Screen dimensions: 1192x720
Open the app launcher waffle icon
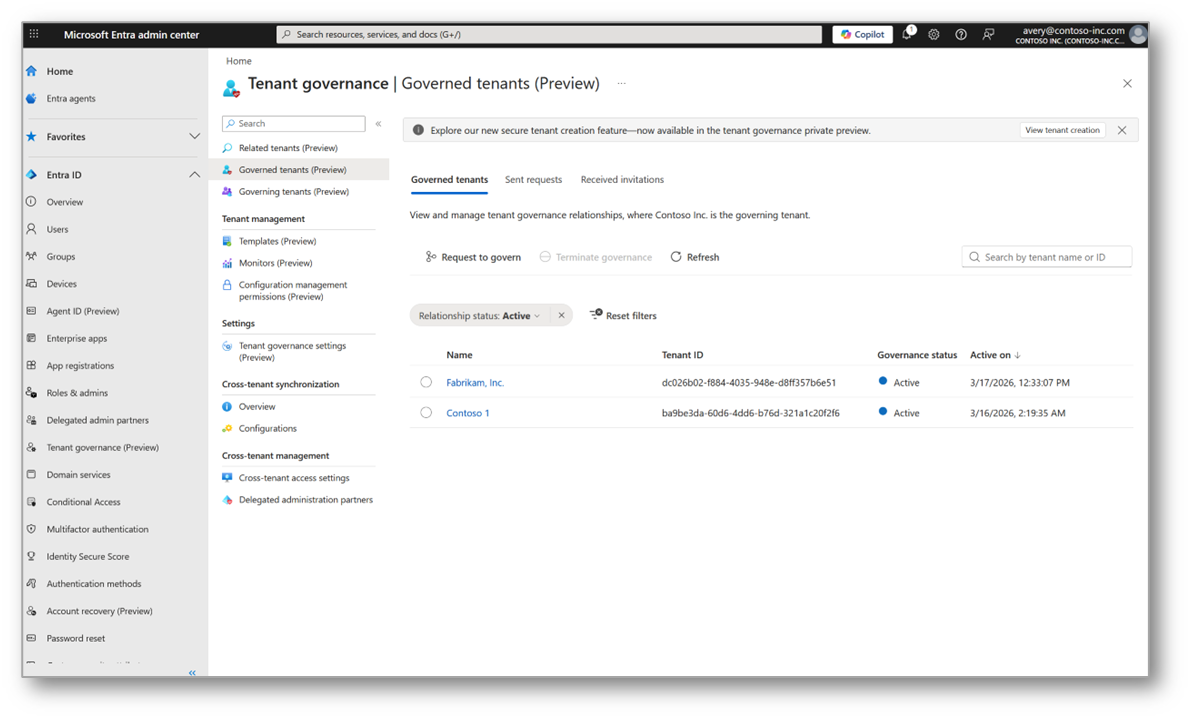(33, 34)
